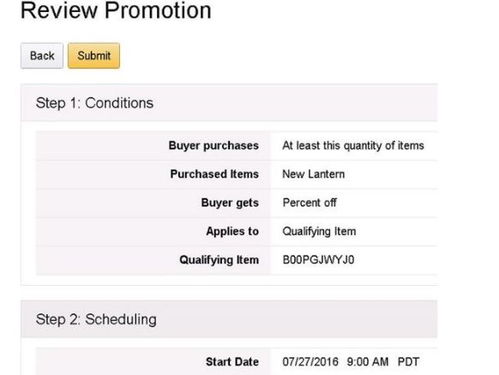Select 'At least this quantity of items' value
Image resolution: width=499 pixels, height=375 pixels.
(x=353, y=146)
